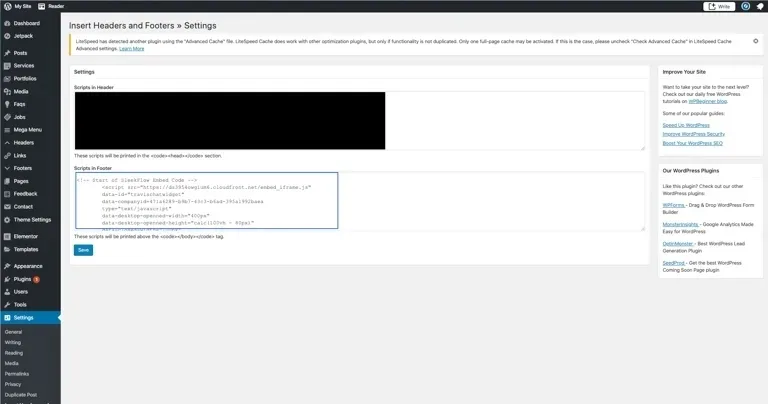Open the notifications bell icon
Screen dimensions: 768x404
tap(760, 6)
